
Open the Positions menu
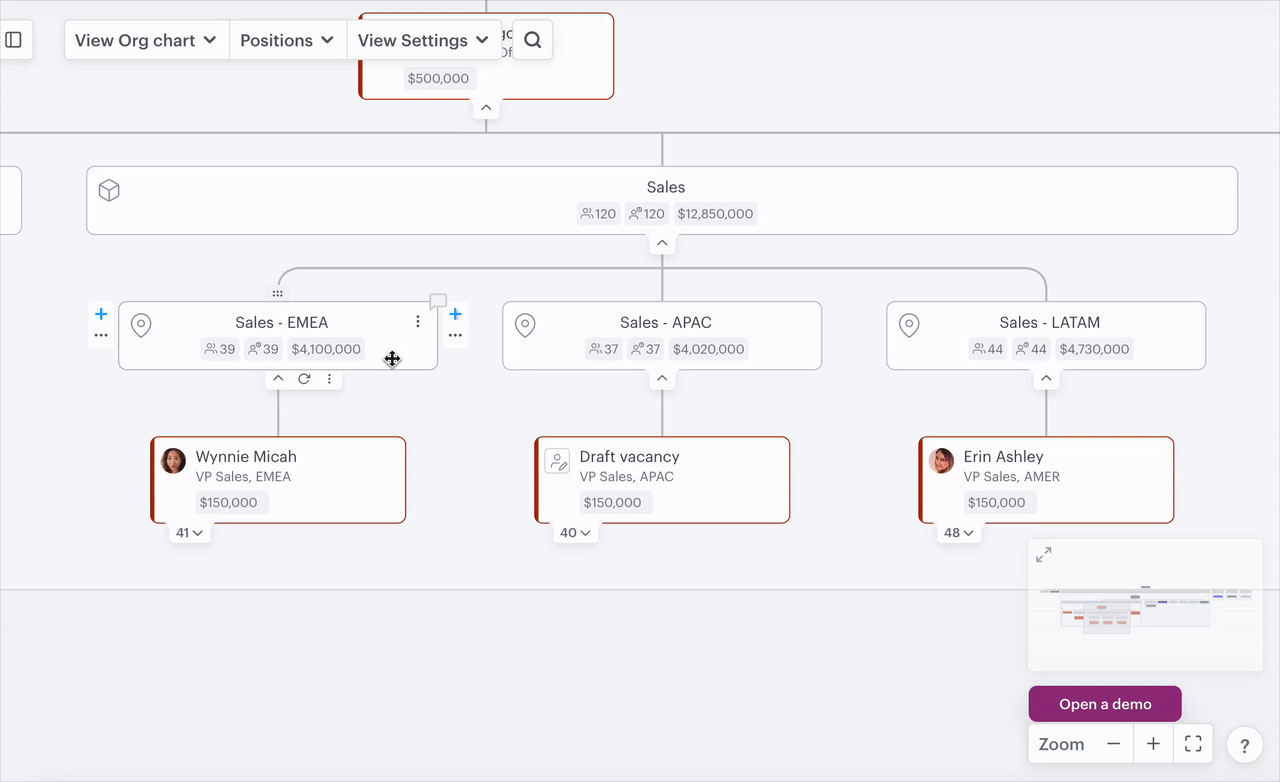(288, 40)
